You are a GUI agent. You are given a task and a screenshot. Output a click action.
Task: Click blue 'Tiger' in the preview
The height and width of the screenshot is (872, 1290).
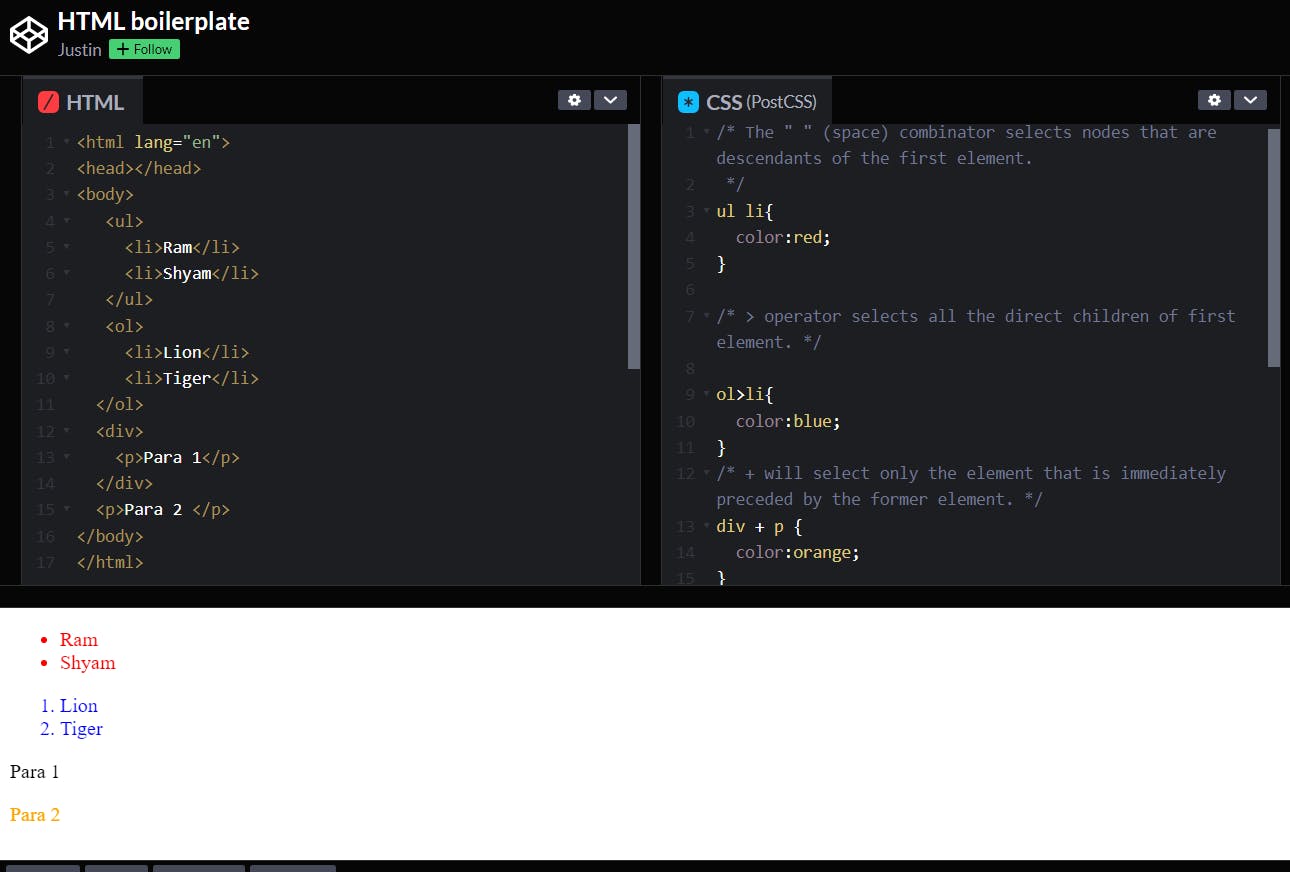pyautogui.click(x=81, y=728)
